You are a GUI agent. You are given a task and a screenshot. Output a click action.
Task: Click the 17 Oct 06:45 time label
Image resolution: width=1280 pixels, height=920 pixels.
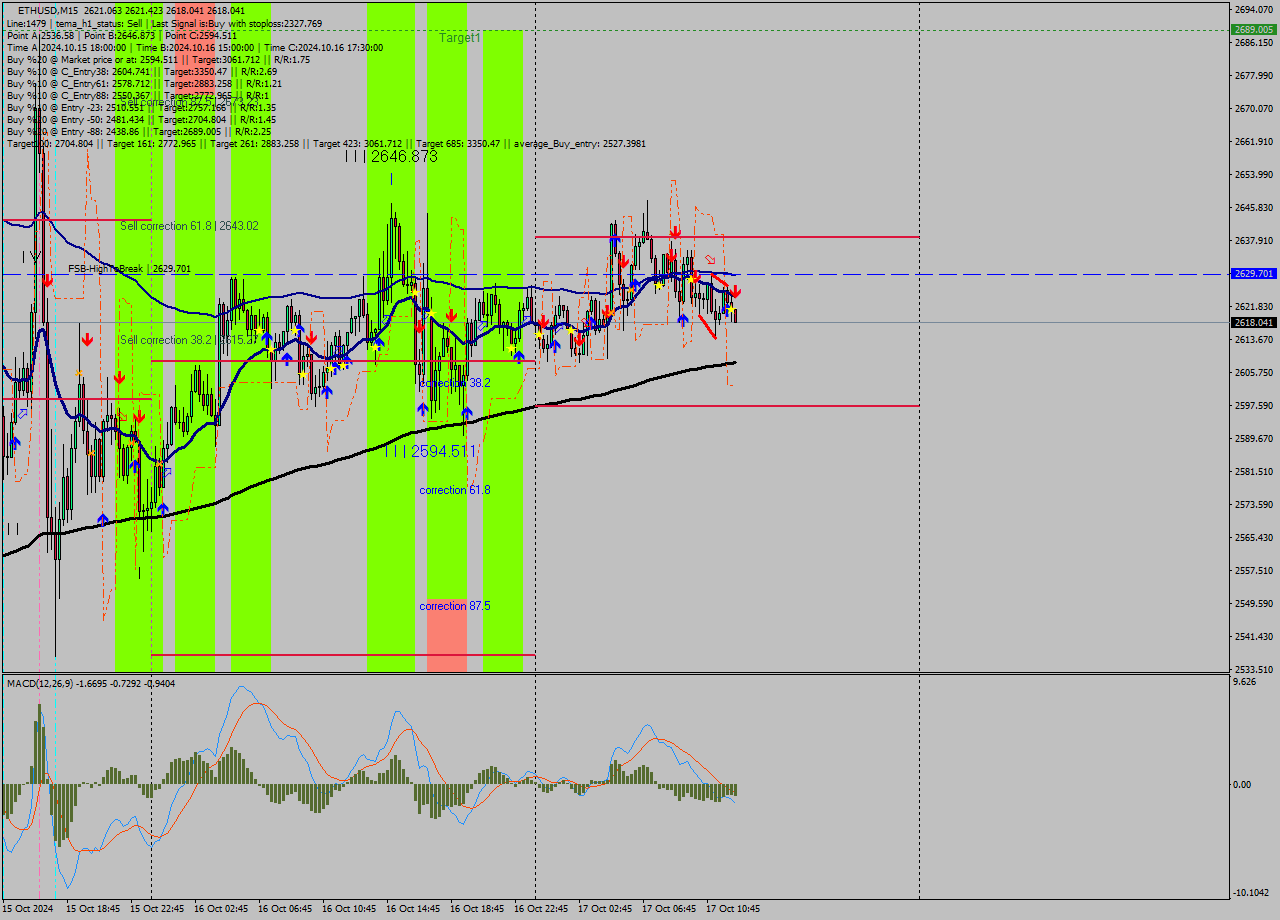pos(669,909)
